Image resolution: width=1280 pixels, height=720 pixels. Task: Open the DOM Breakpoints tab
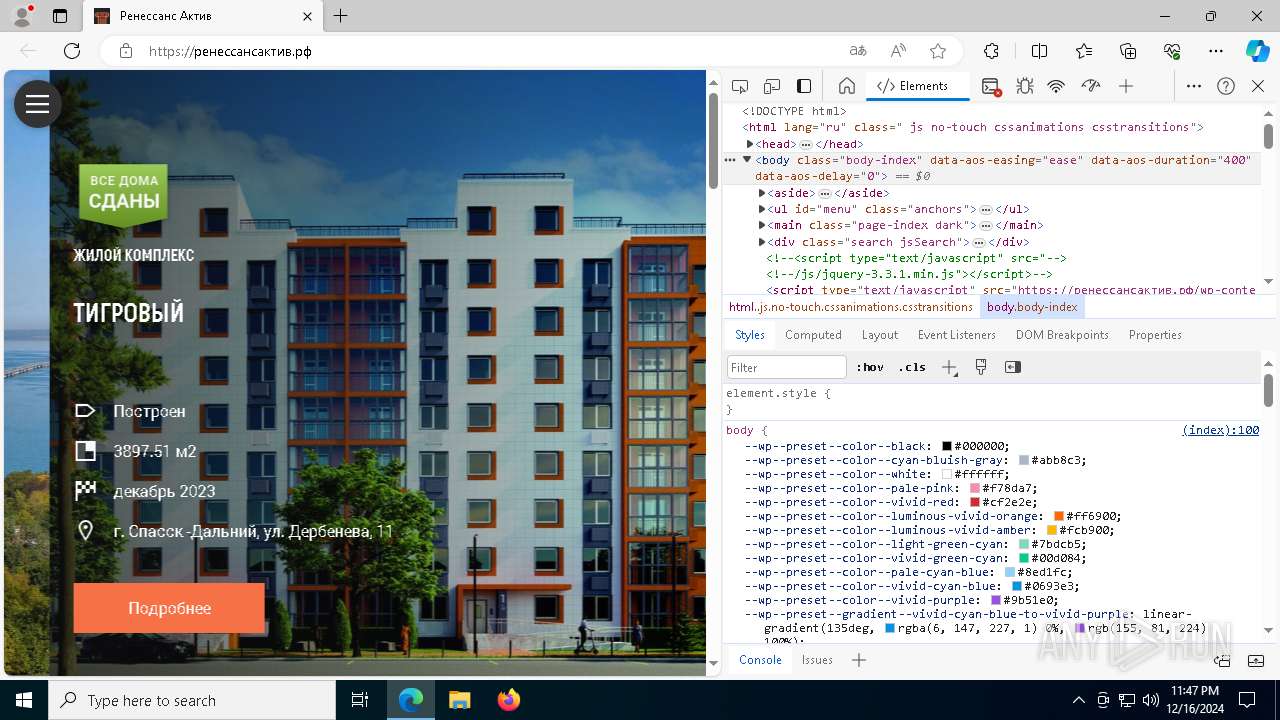click(1062, 335)
